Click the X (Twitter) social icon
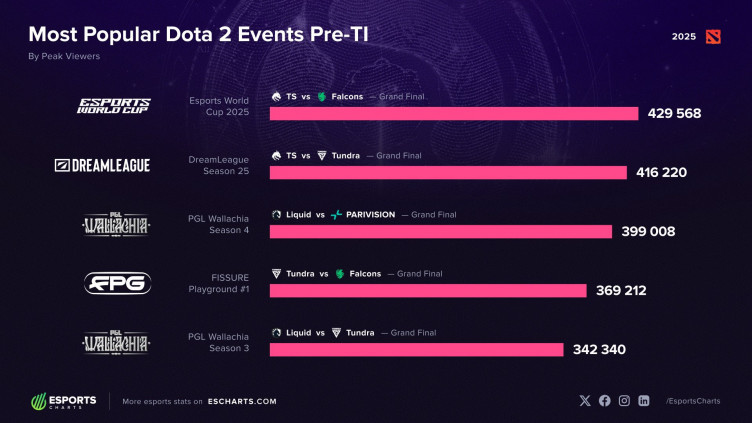752x423 pixels. coord(586,400)
